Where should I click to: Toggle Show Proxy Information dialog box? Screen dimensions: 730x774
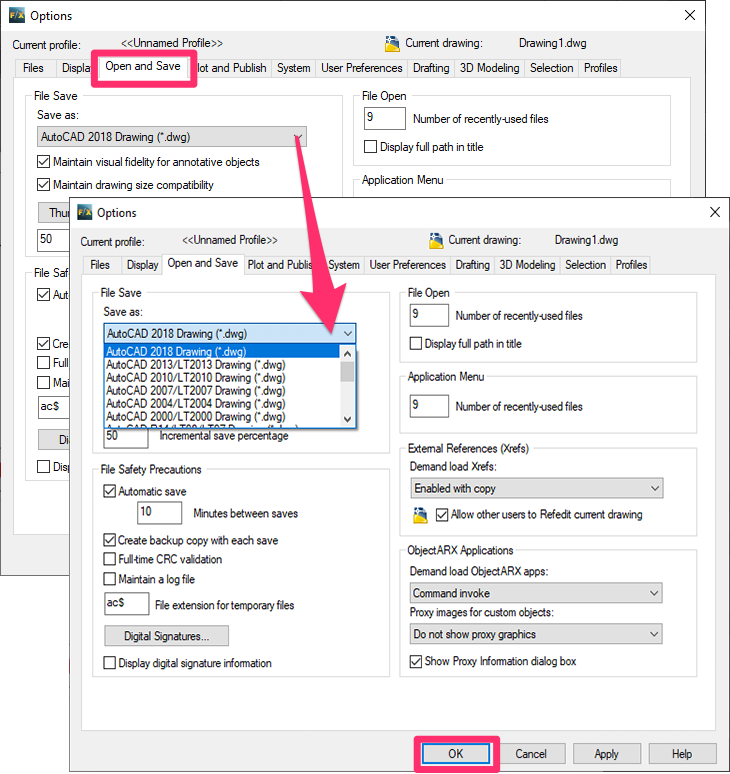pos(416,661)
